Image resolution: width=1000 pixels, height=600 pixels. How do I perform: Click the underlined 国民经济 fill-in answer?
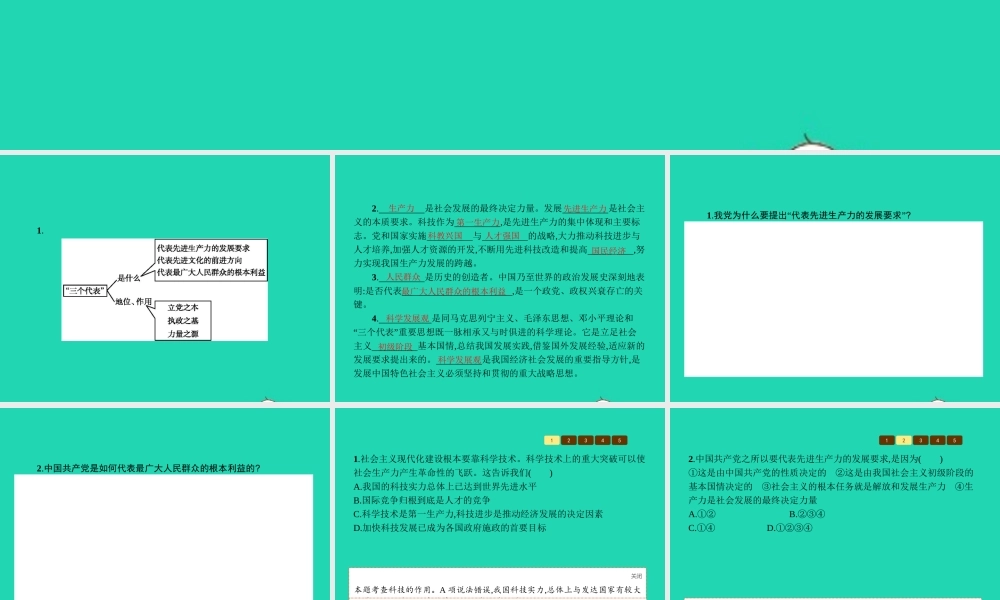[610, 250]
